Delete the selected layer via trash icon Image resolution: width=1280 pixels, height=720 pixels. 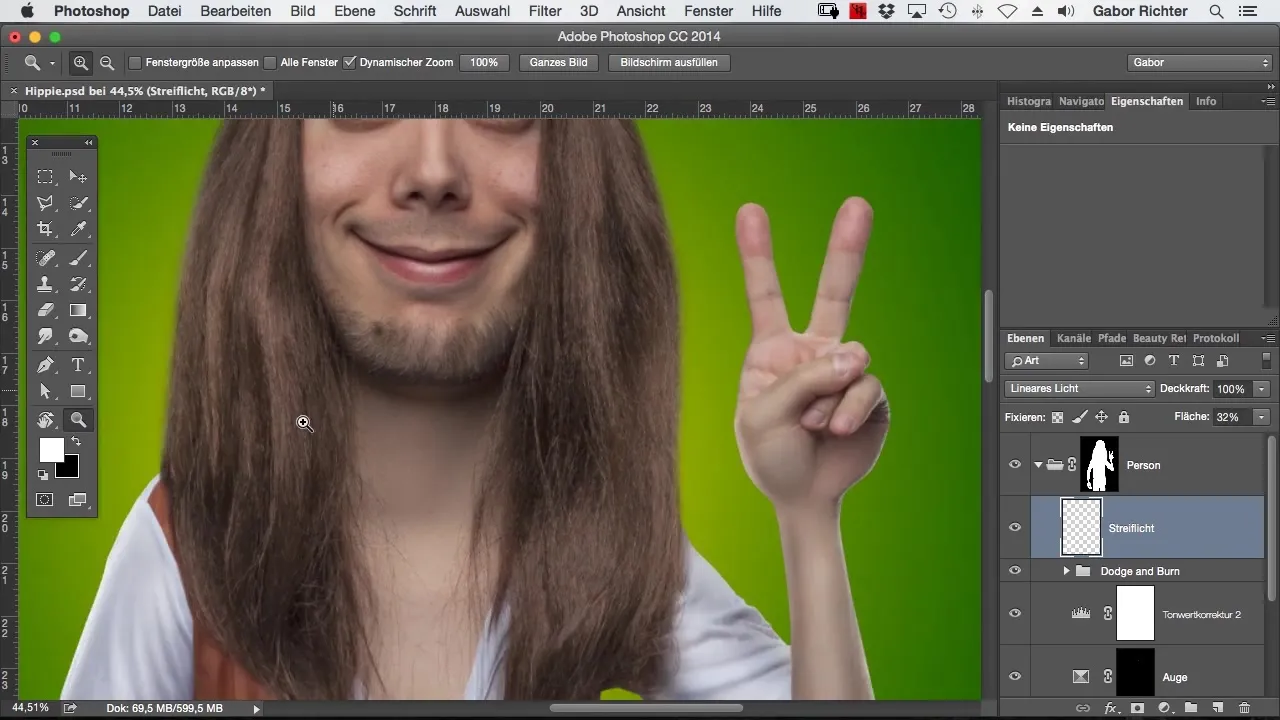[x=1244, y=708]
